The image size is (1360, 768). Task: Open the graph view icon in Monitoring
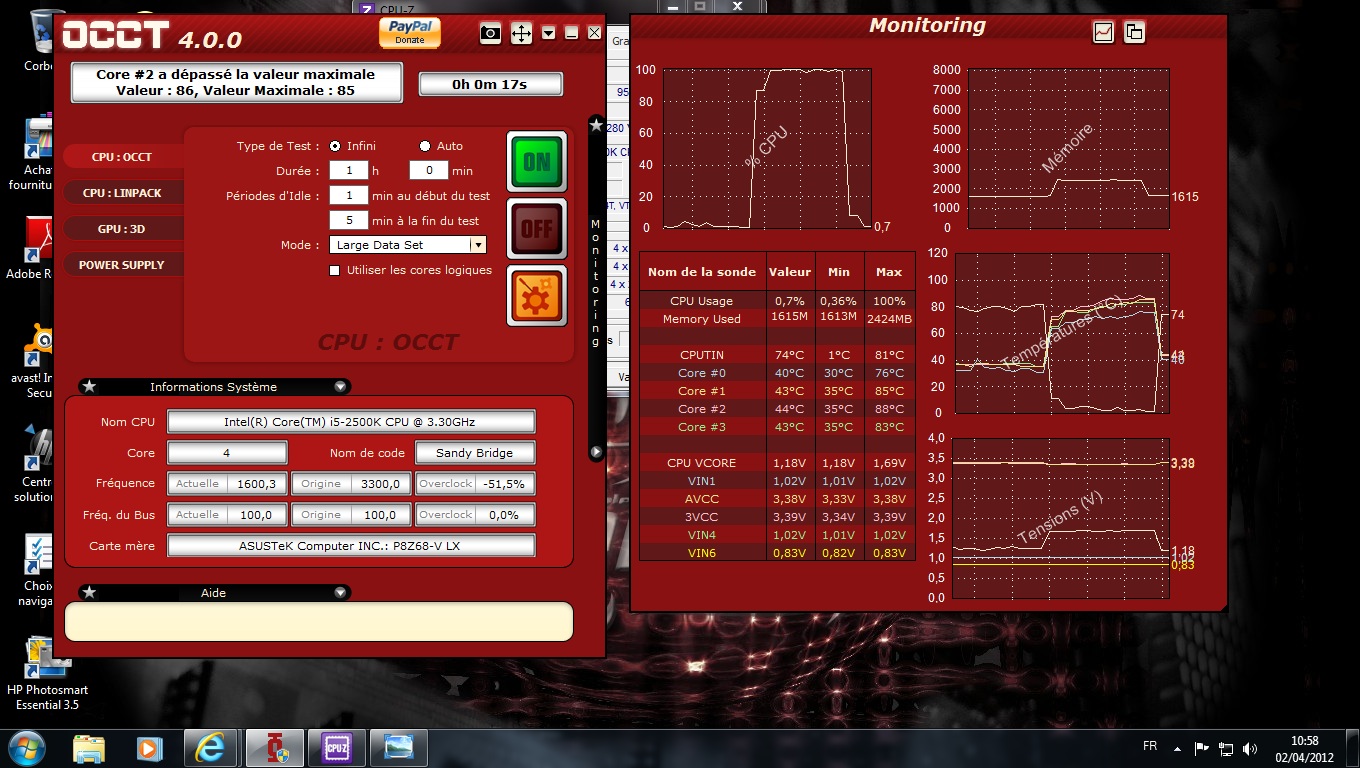coord(1103,32)
